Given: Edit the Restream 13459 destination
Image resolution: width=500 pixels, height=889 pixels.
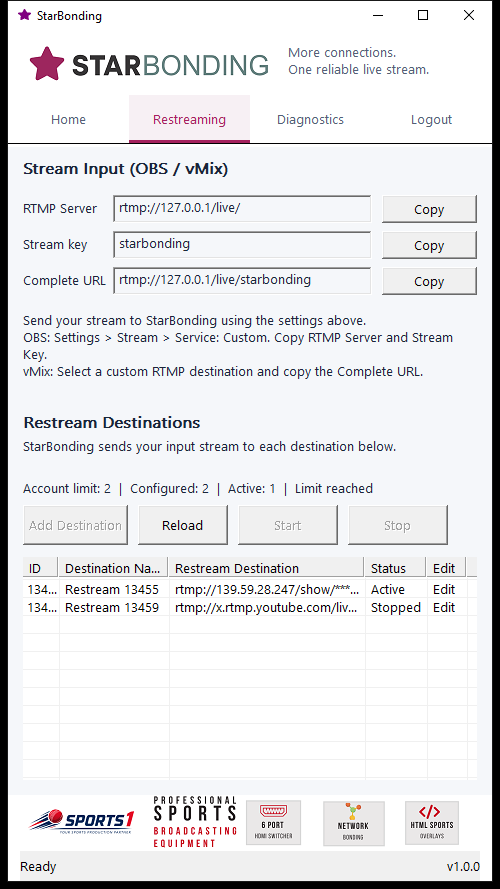Looking at the screenshot, I should [444, 608].
